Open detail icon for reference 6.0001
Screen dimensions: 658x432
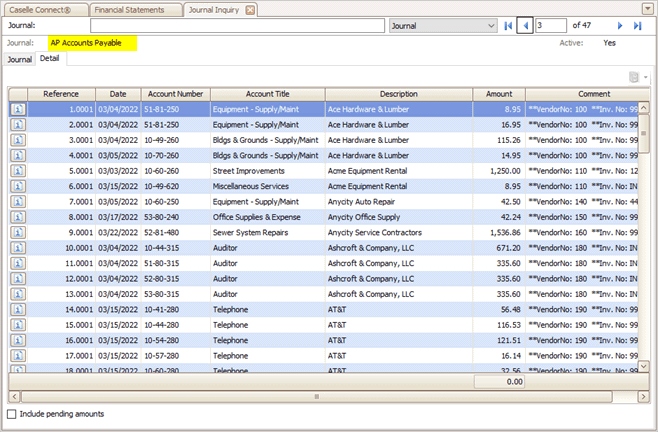pos(18,186)
